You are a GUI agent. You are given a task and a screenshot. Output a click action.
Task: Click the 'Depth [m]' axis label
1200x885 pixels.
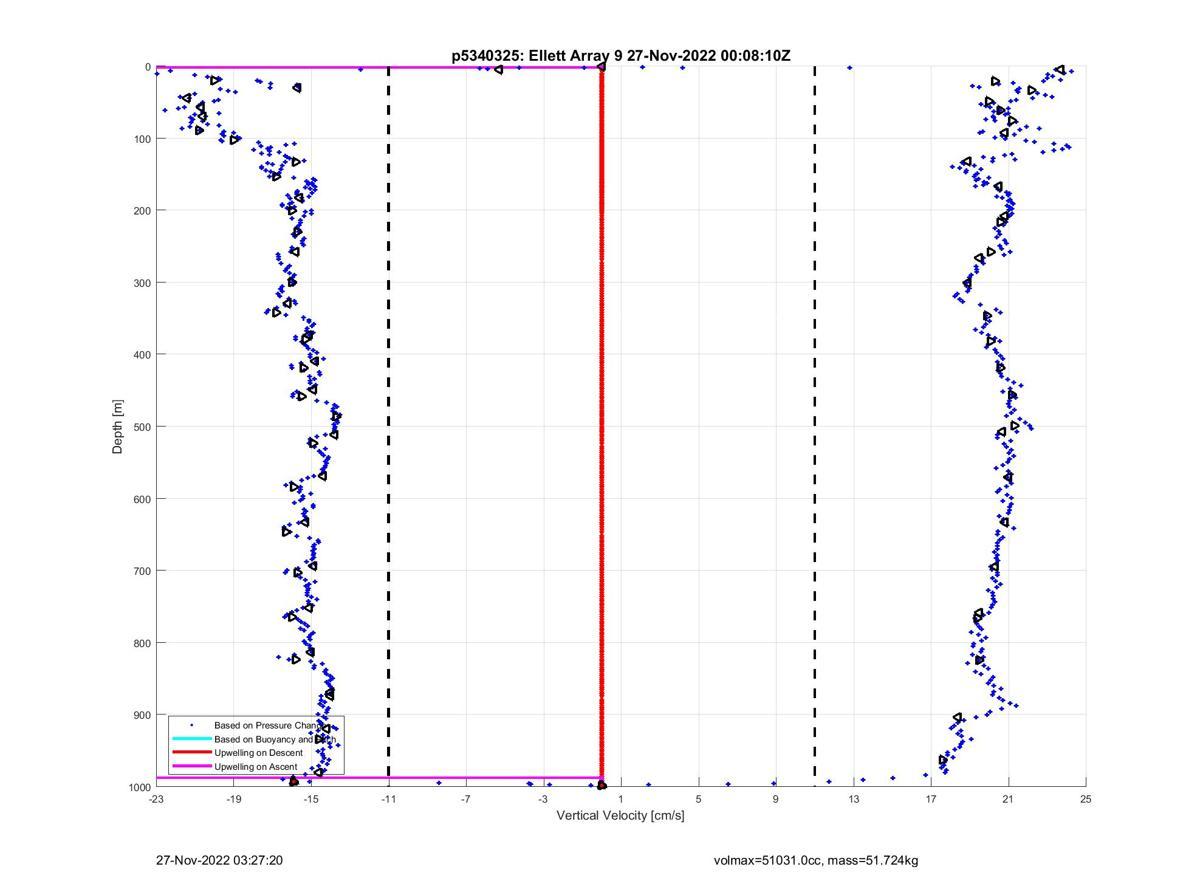point(118,427)
